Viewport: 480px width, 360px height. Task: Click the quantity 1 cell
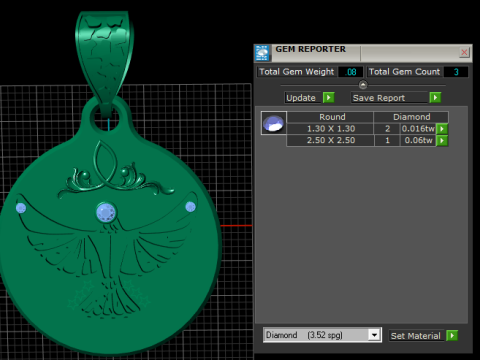(387, 140)
